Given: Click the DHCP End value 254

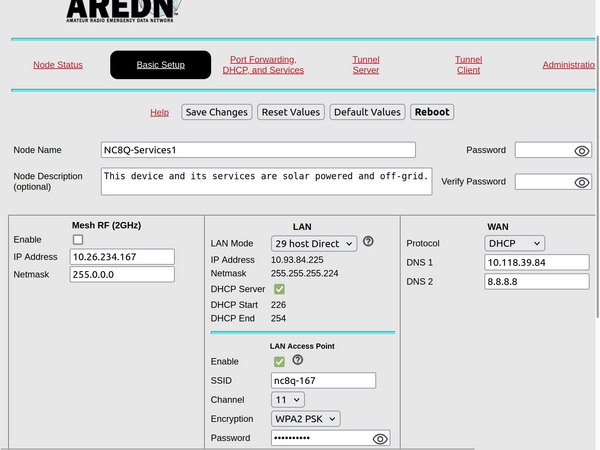Looking at the screenshot, I should click(x=278, y=318).
